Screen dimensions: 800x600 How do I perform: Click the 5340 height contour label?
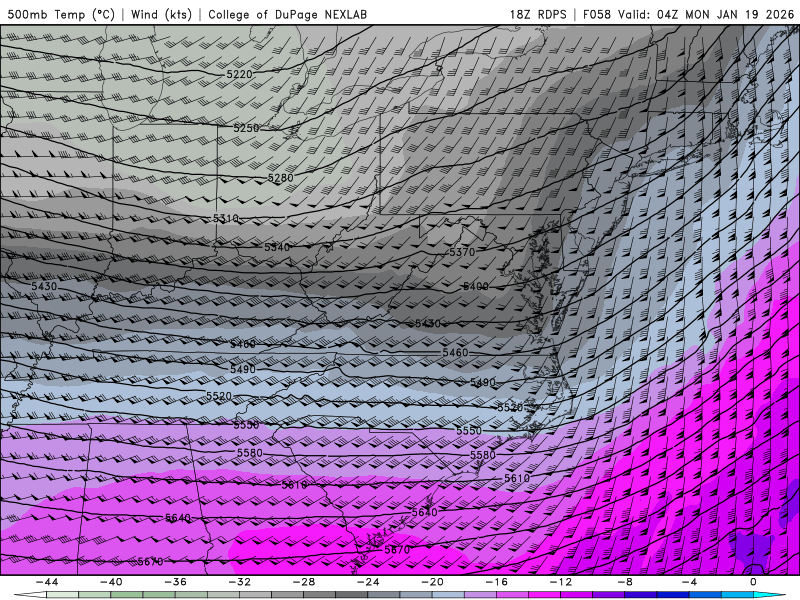277,247
